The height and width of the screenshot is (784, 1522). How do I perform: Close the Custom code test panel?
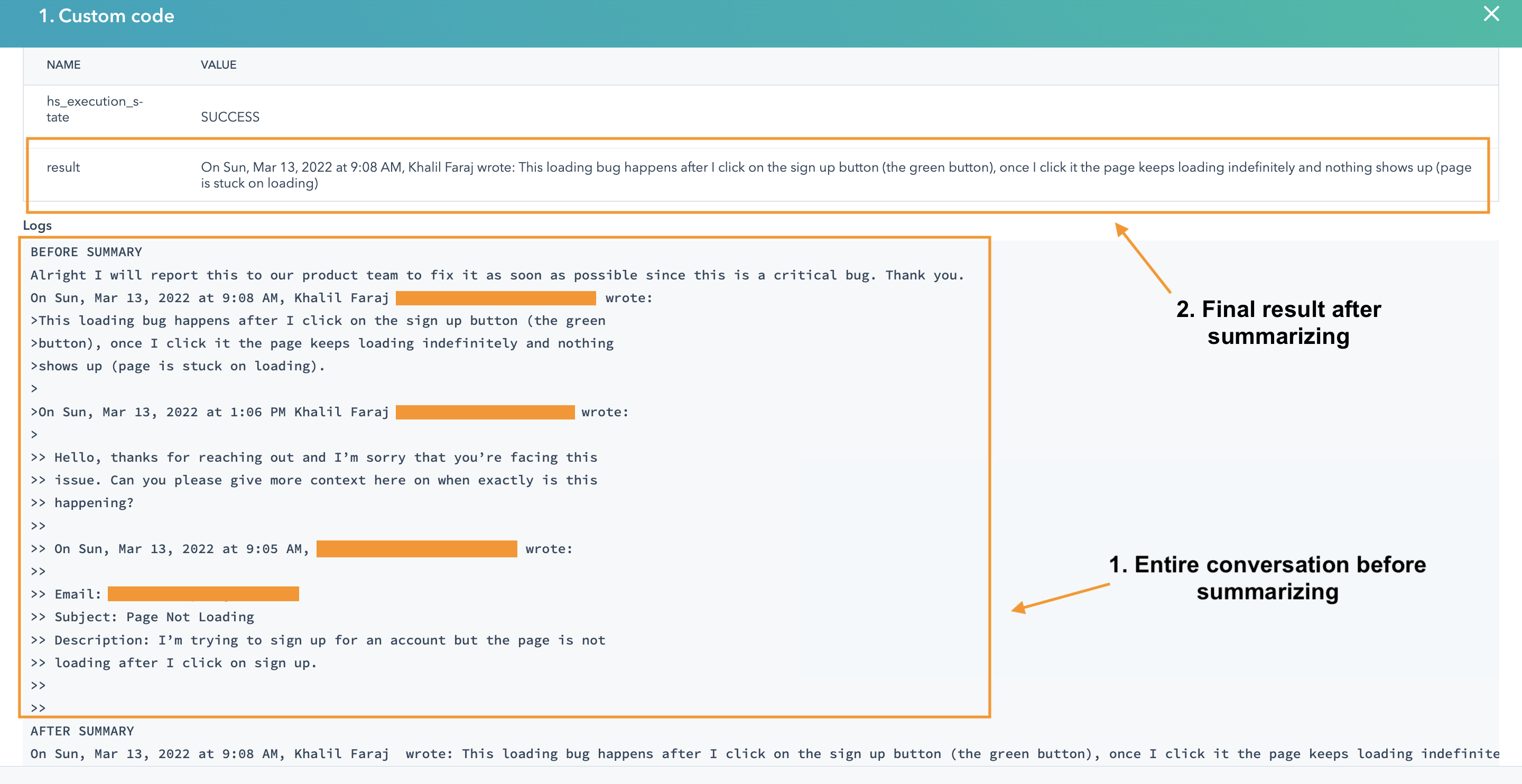(1491, 14)
